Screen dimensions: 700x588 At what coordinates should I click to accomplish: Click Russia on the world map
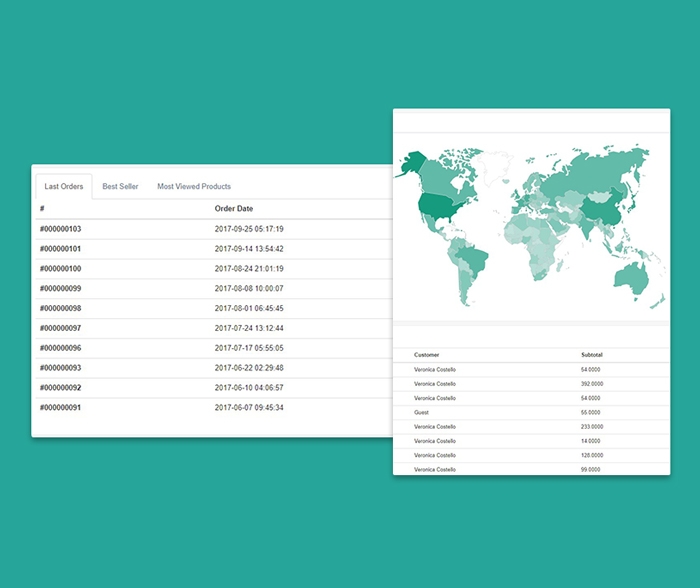pos(590,172)
